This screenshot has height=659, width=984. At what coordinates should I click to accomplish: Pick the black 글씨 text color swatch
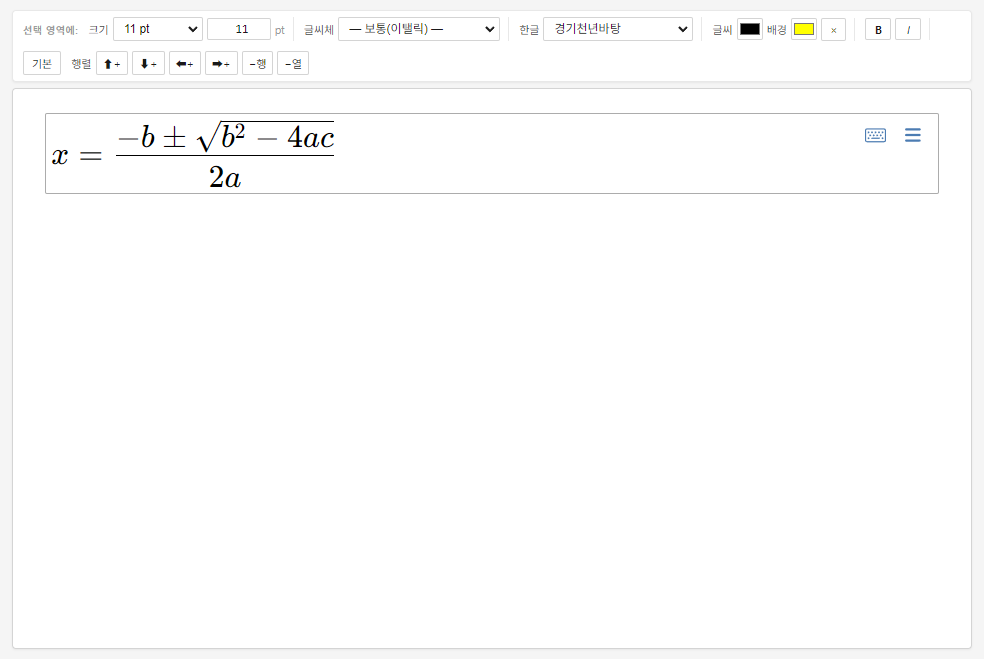point(749,29)
